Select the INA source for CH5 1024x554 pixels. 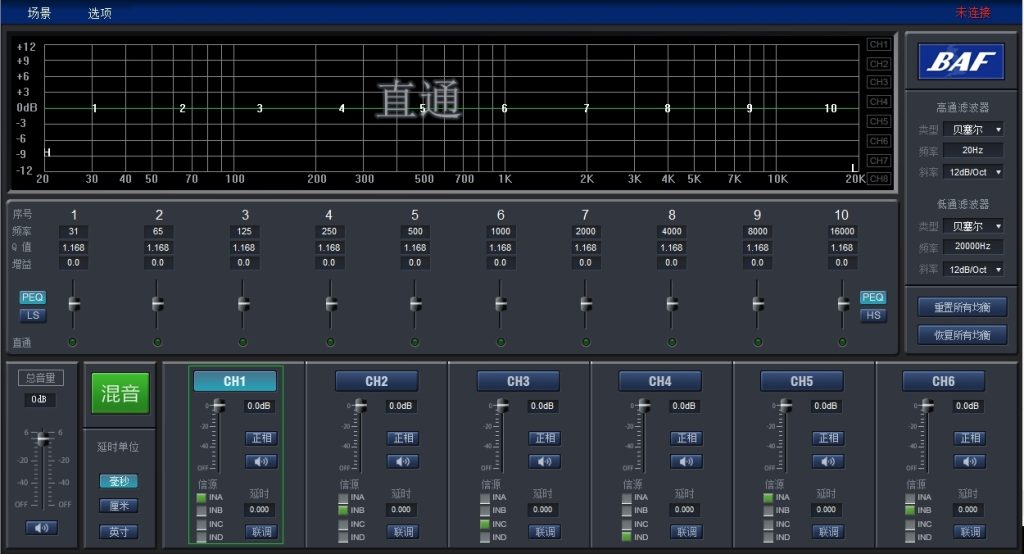(x=769, y=497)
